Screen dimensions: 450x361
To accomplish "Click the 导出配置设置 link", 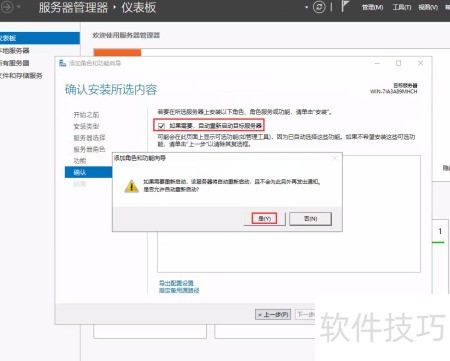I will 176,283.
